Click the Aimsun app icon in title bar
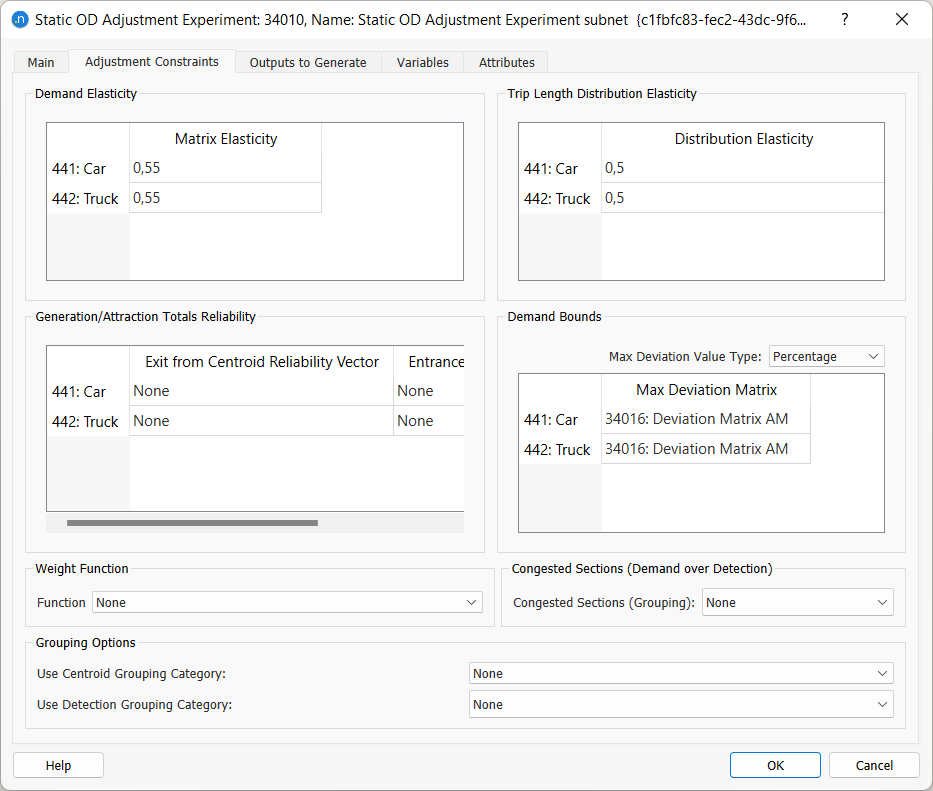This screenshot has width=933, height=791. 19,19
